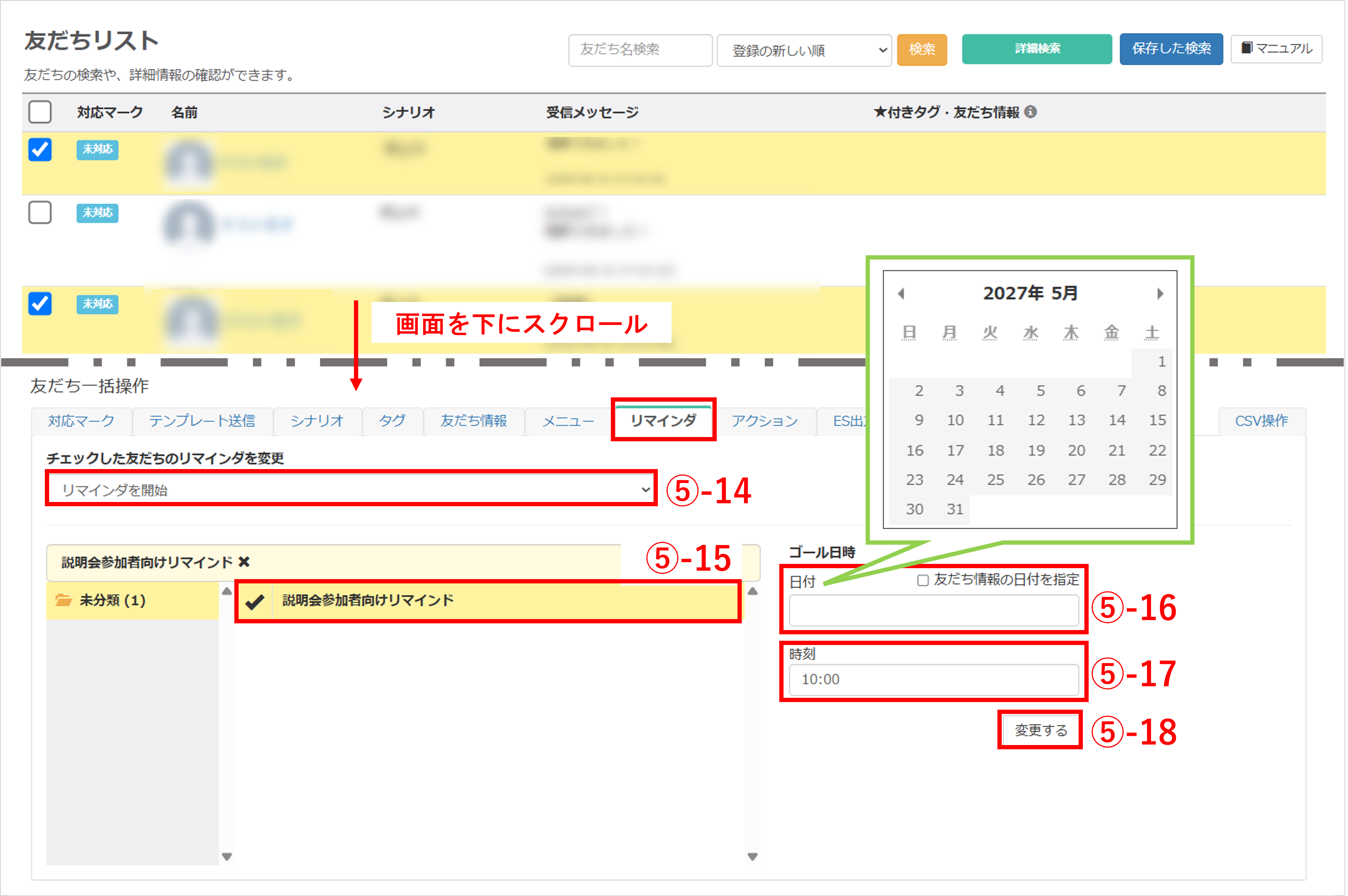Screen dimensions: 1348x896
Task: Click the scroll-down arrow of reminder list
Action: pyautogui.click(x=752, y=857)
